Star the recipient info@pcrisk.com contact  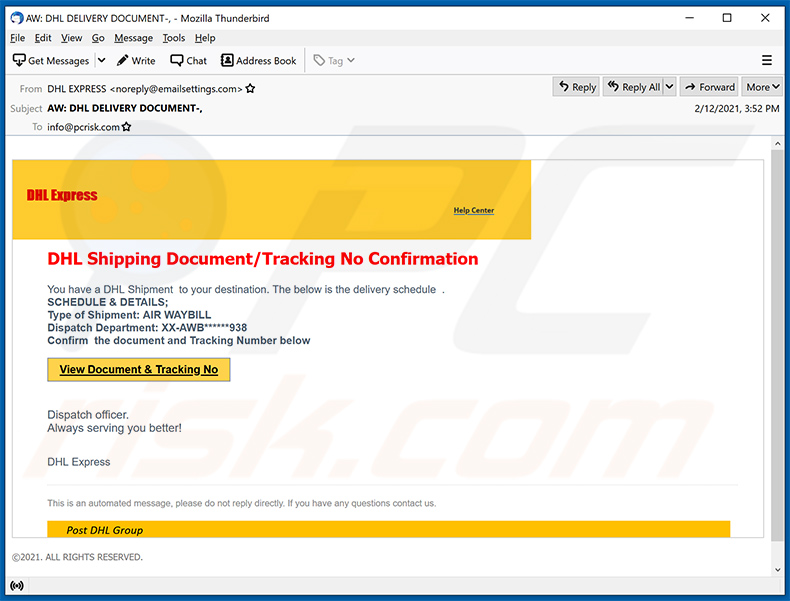coord(126,127)
